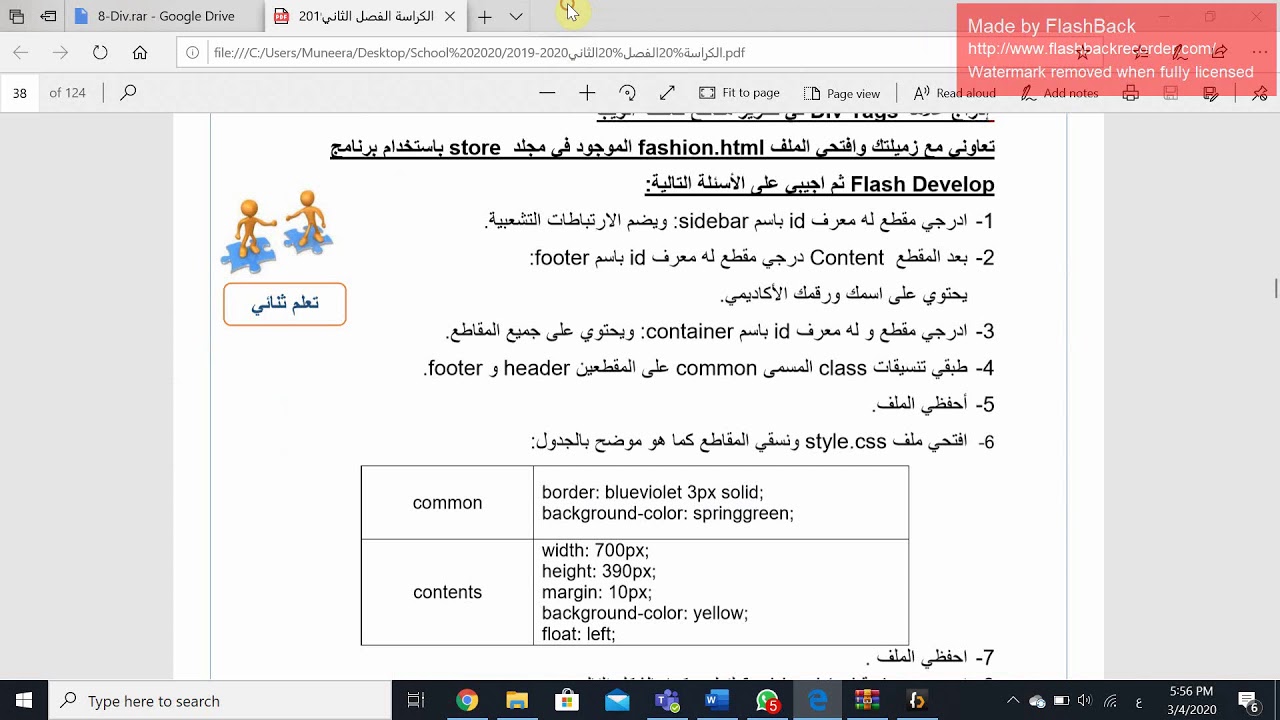Click the 'تعلم ثنائي' rounded label box

(x=285, y=304)
